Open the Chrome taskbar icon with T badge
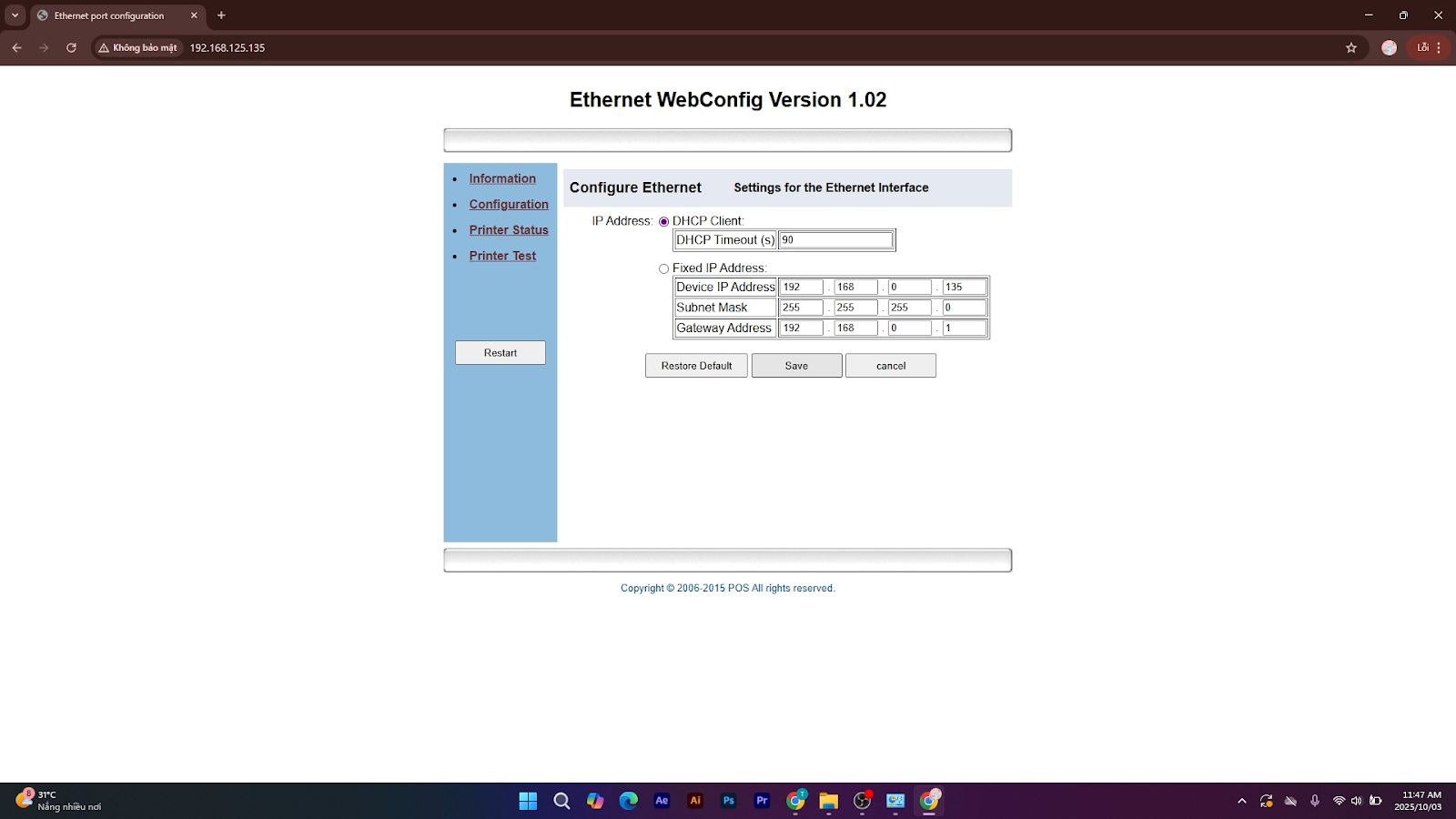Image resolution: width=1456 pixels, height=819 pixels. (796, 801)
